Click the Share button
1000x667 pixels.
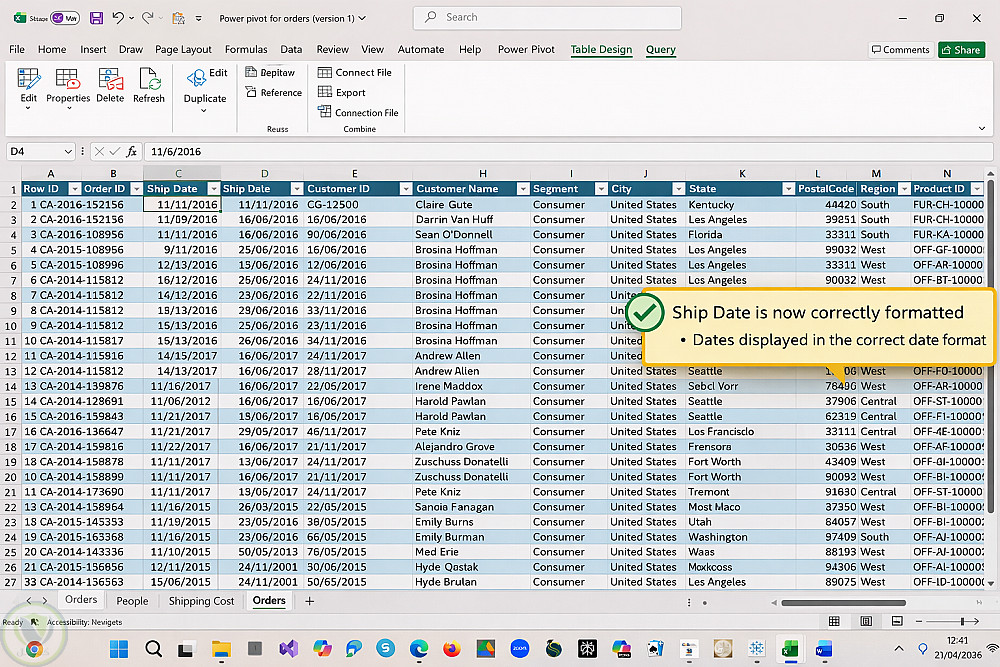[x=961, y=50]
